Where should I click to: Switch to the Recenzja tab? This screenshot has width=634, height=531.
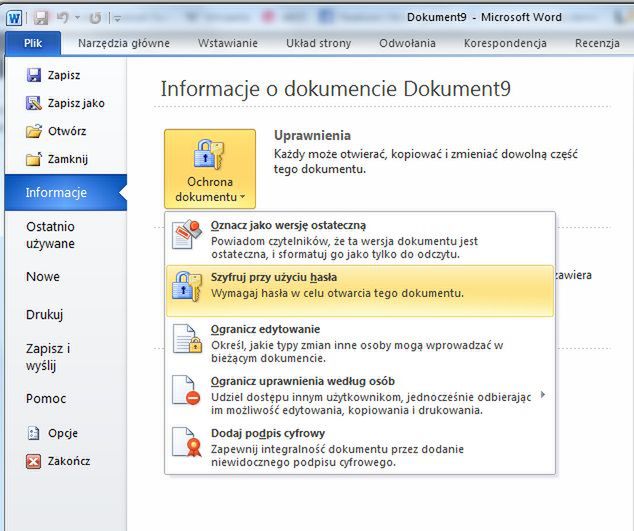click(x=597, y=43)
